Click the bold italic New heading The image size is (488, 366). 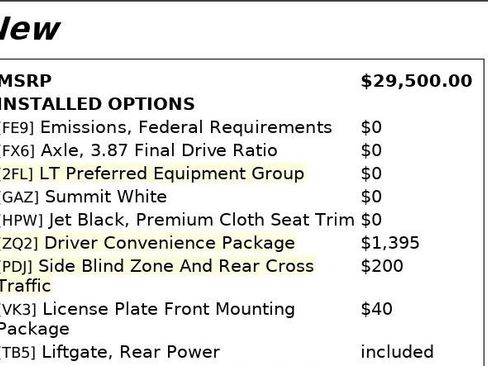[30, 29]
